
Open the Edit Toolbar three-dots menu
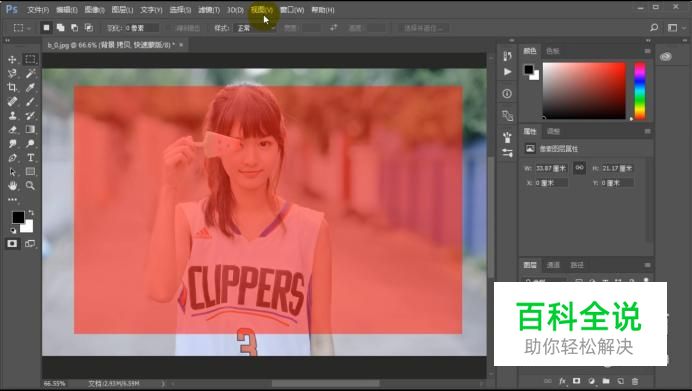tap(12, 199)
